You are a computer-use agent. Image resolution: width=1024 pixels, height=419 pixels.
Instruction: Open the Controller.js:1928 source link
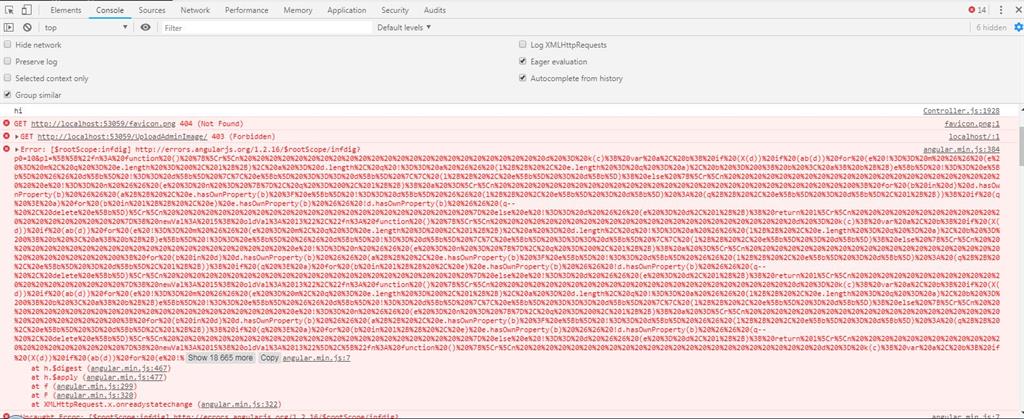[x=961, y=111]
